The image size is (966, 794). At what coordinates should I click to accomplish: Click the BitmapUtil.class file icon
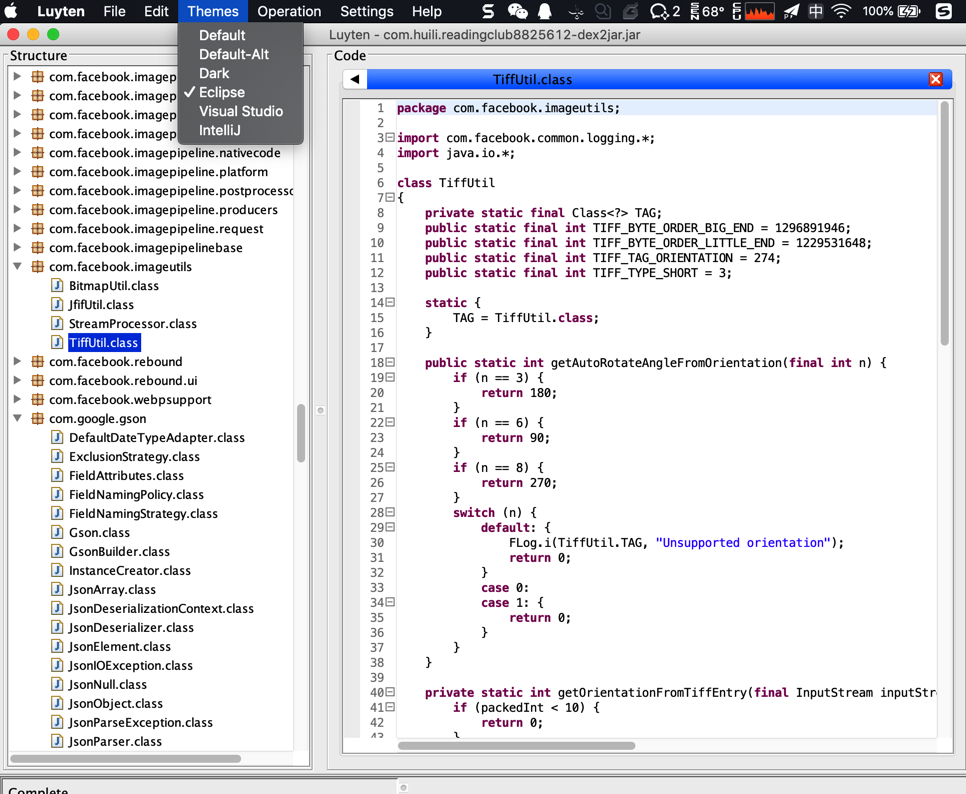57,285
